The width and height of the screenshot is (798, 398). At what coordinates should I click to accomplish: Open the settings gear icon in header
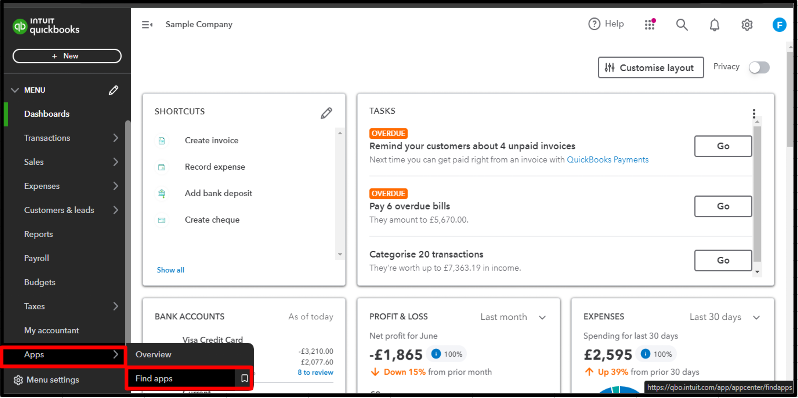(747, 24)
